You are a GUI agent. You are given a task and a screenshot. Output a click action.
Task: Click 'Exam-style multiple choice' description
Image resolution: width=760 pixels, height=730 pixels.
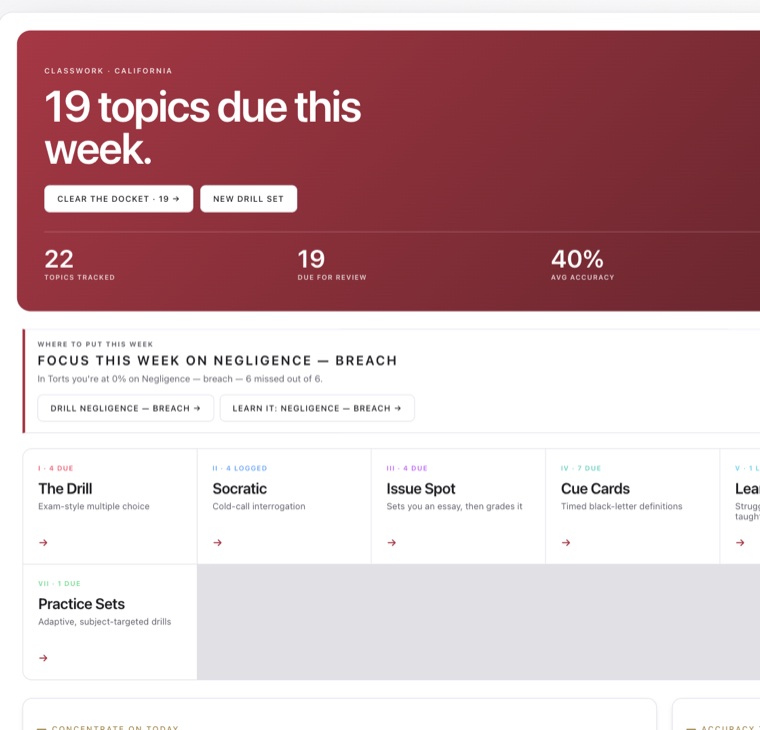coord(94,506)
